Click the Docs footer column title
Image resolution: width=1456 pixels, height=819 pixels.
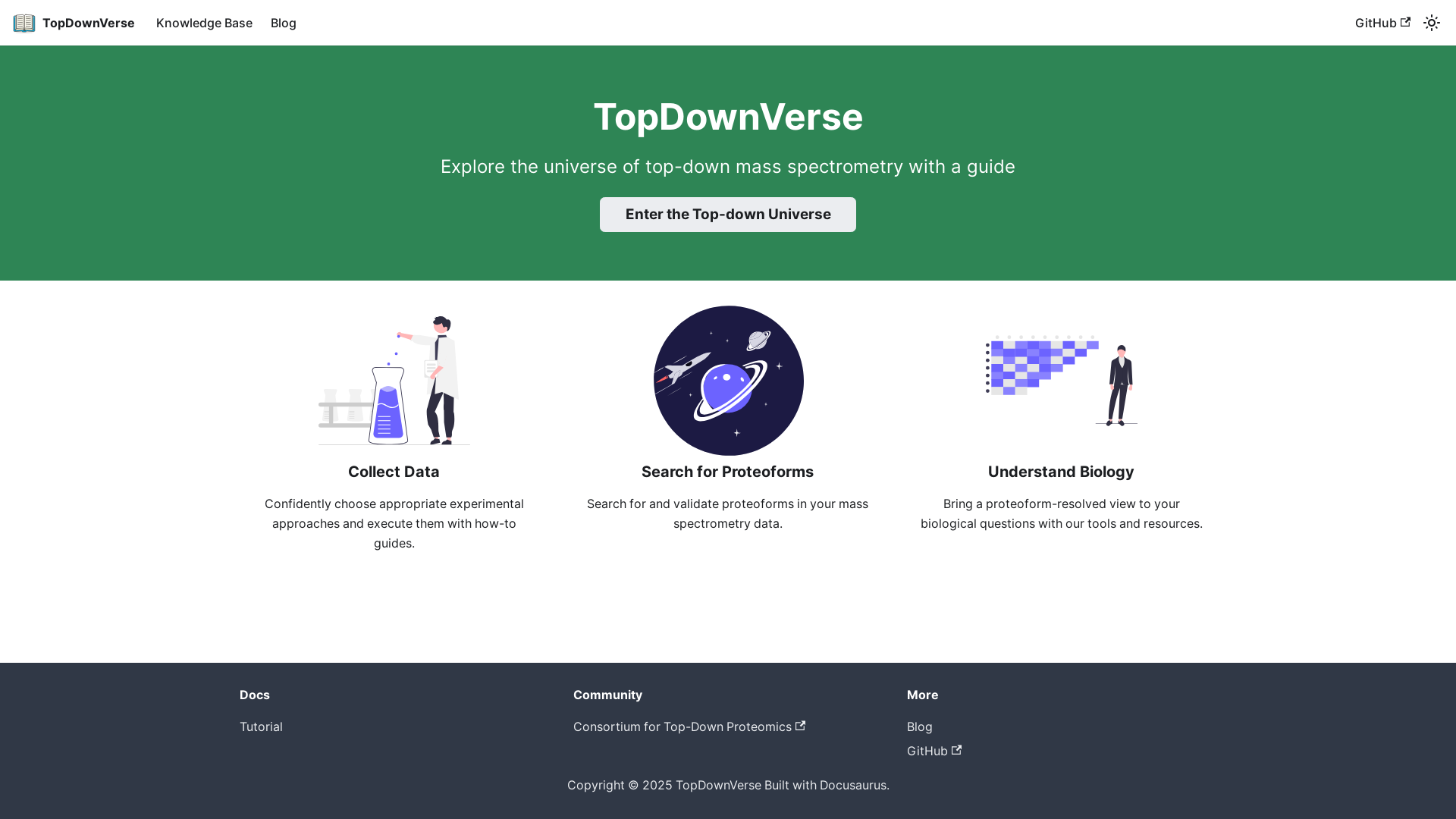click(x=255, y=695)
